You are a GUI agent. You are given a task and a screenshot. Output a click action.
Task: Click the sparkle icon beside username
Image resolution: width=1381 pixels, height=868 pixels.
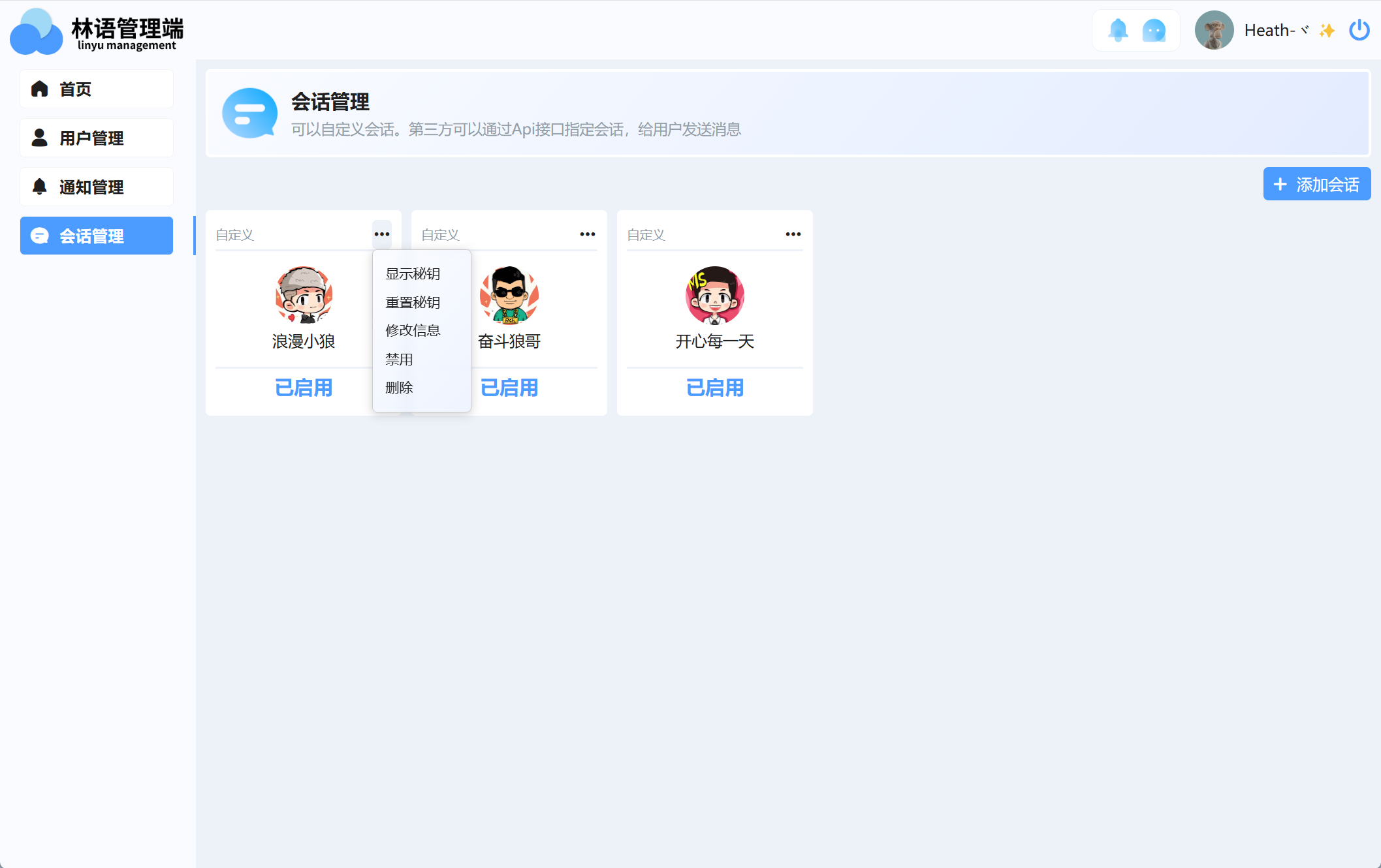pos(1327,30)
